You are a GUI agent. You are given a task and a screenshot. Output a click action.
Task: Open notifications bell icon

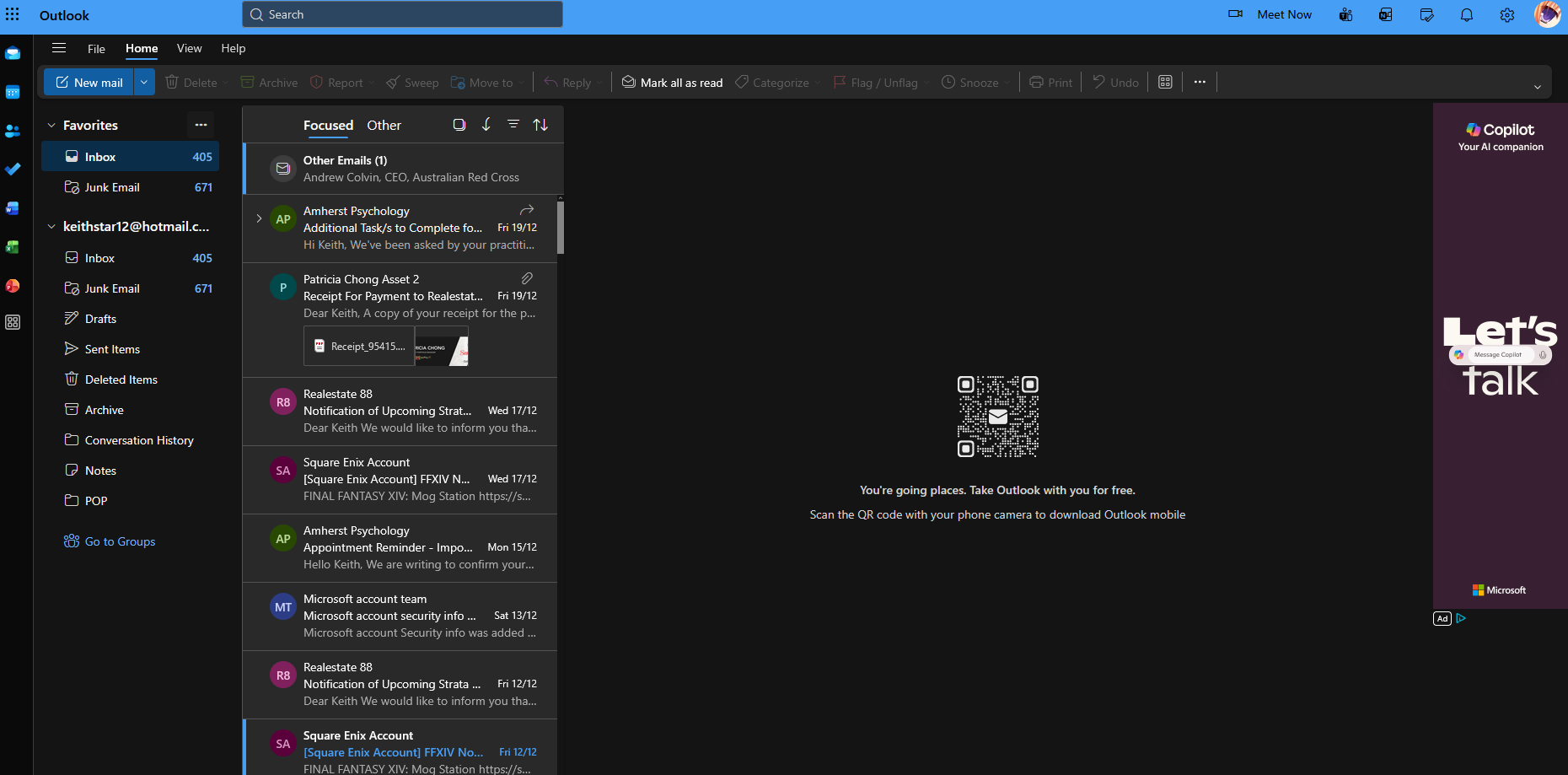coord(1467,15)
